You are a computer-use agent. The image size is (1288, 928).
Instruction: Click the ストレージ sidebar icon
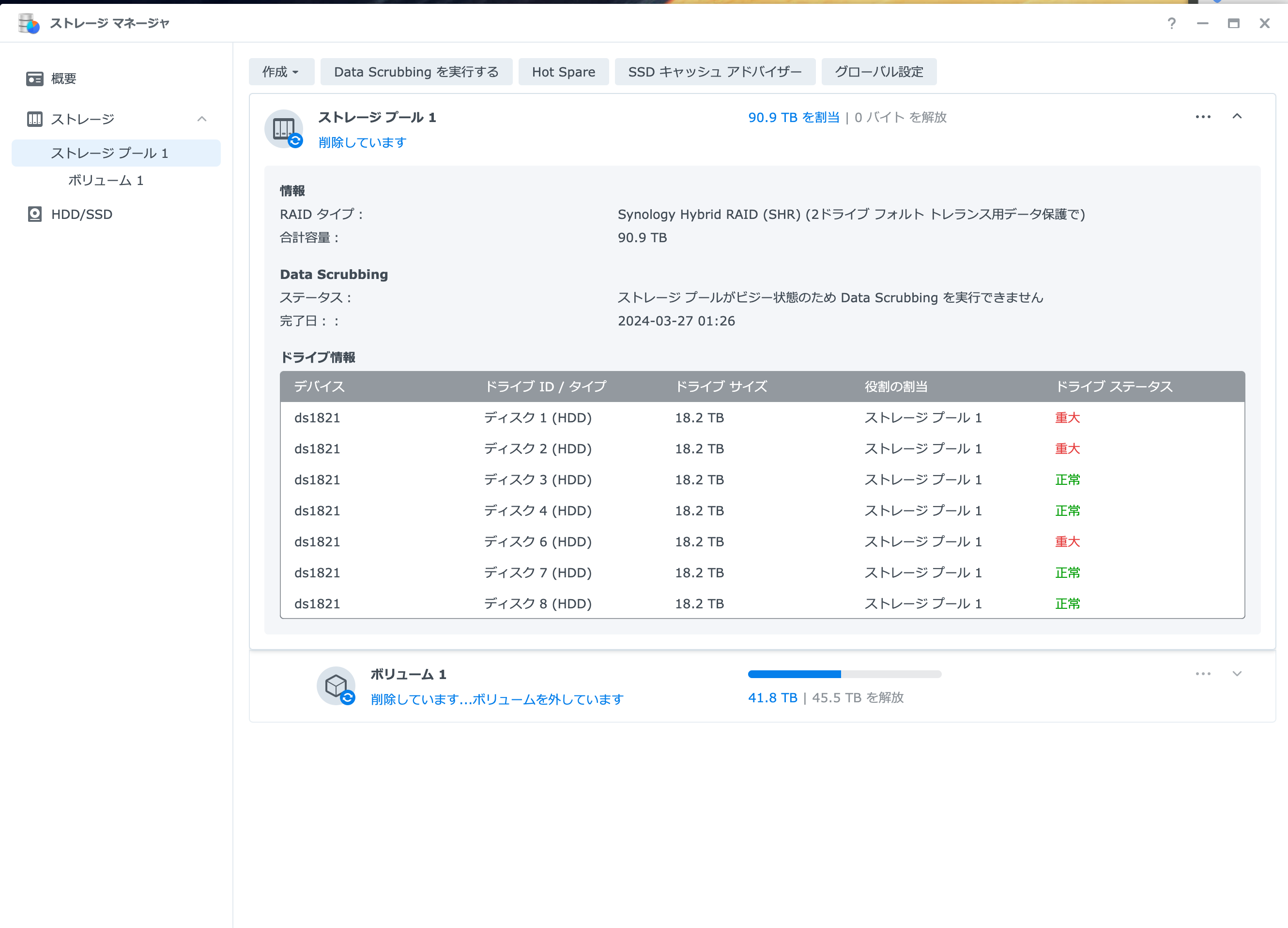click(35, 119)
